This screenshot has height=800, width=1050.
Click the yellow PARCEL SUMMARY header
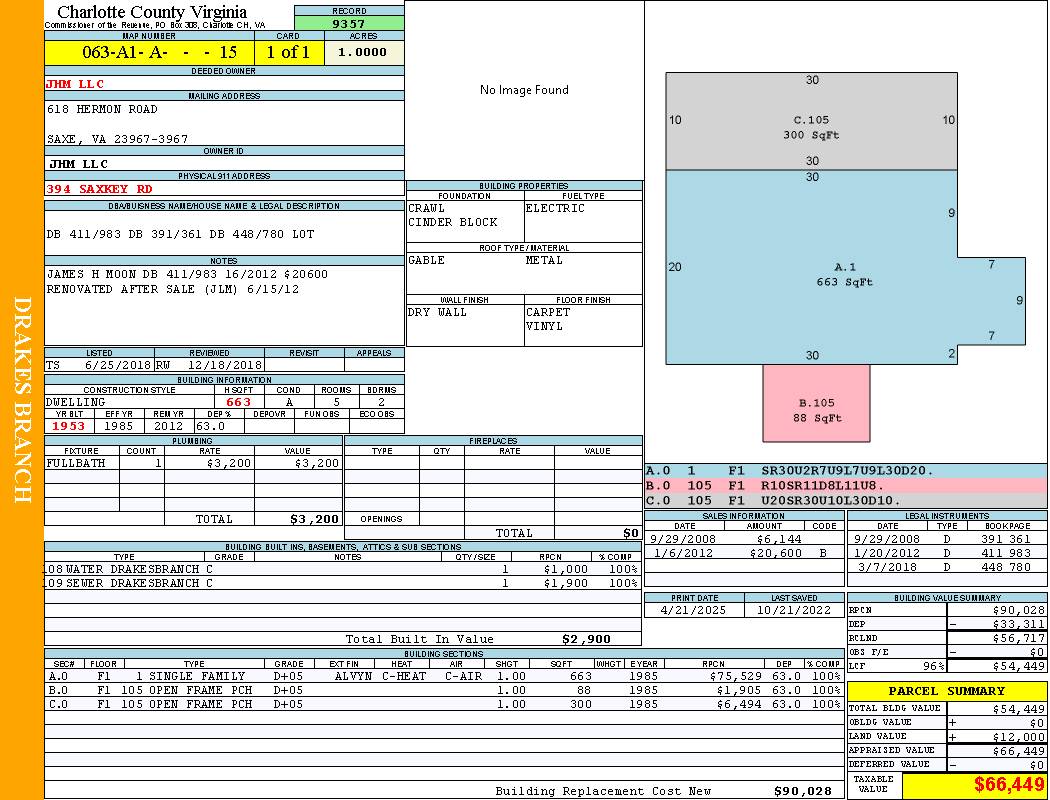946,691
